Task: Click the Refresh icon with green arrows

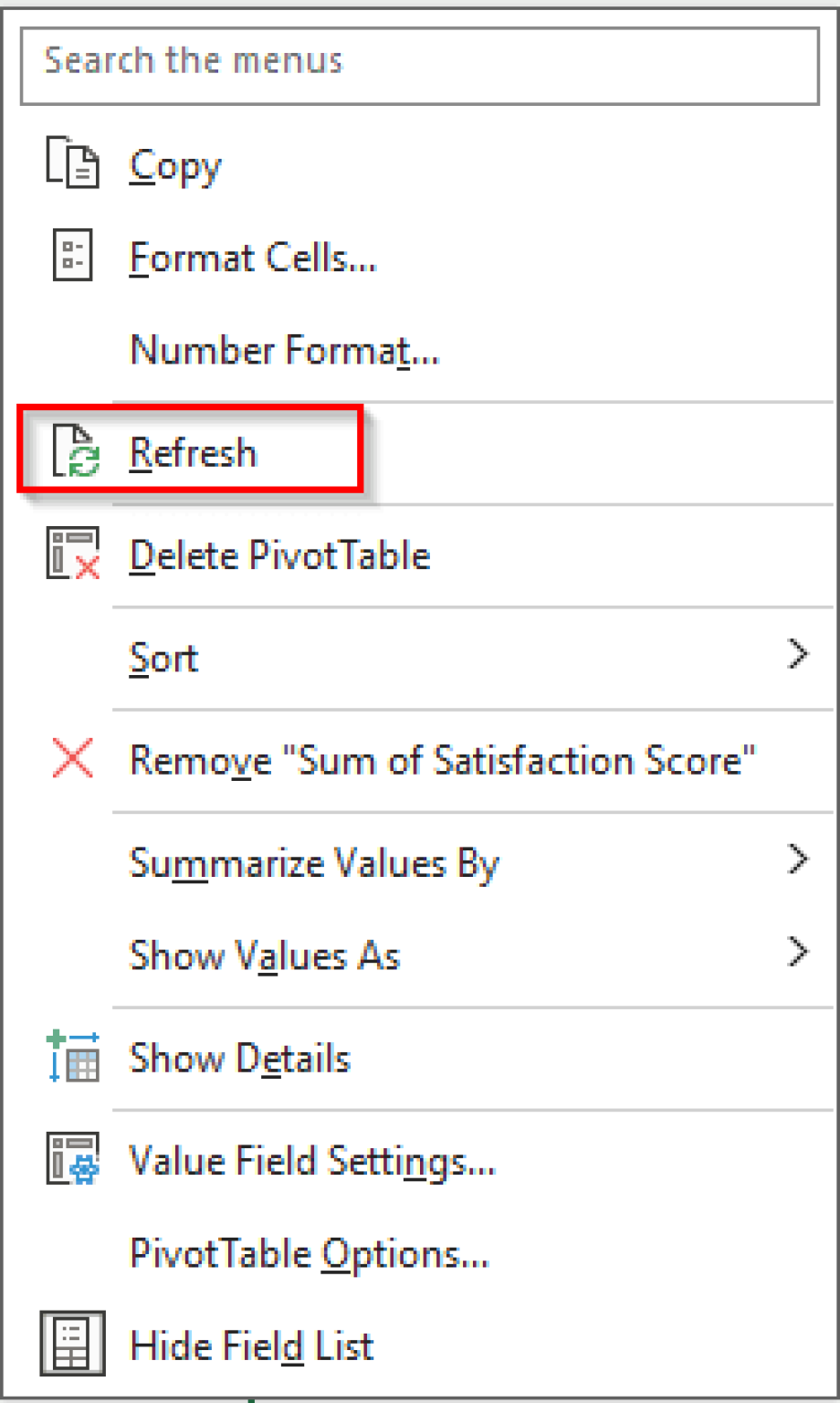Action: click(73, 450)
